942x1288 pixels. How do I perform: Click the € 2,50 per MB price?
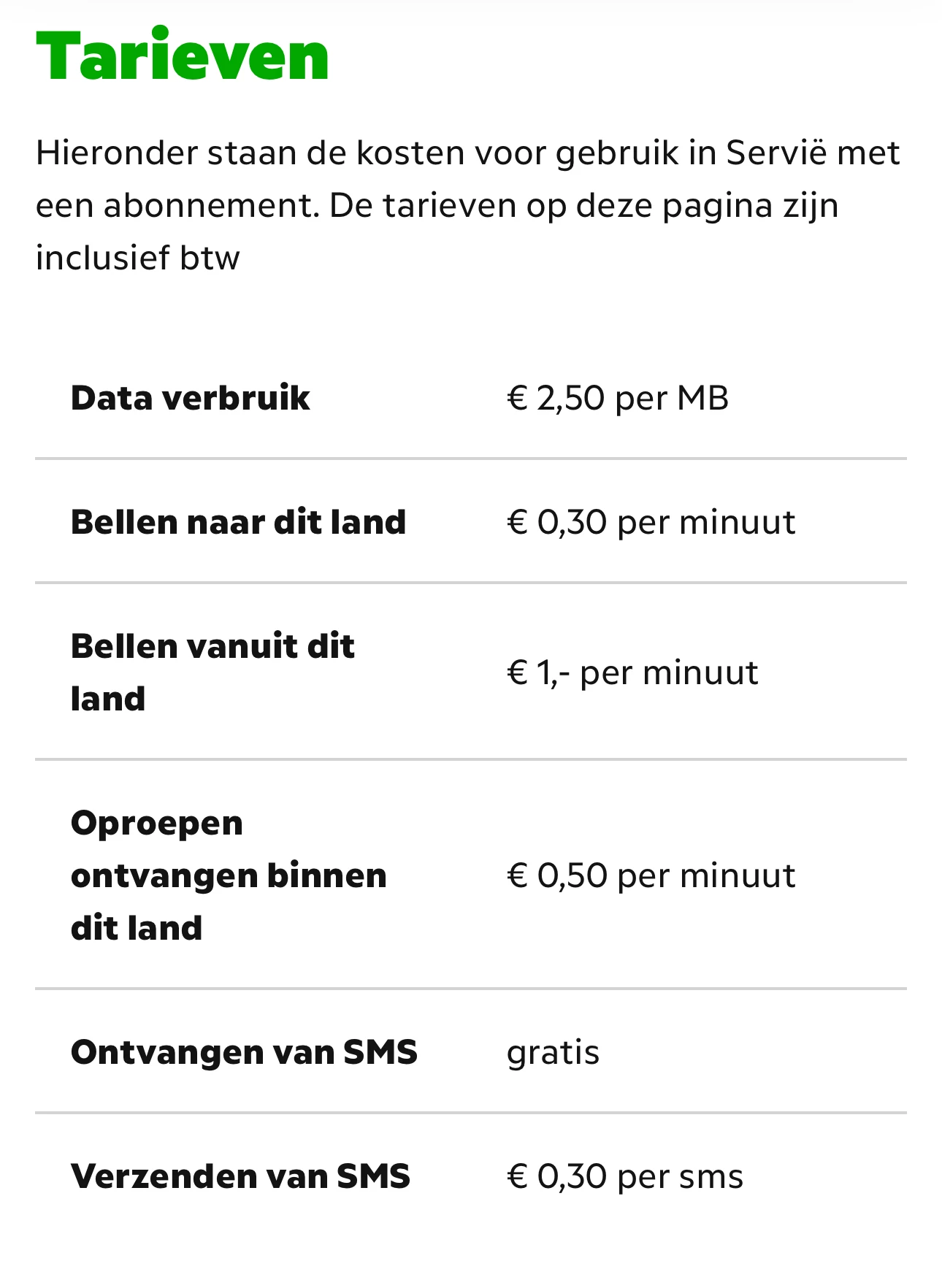click(618, 398)
